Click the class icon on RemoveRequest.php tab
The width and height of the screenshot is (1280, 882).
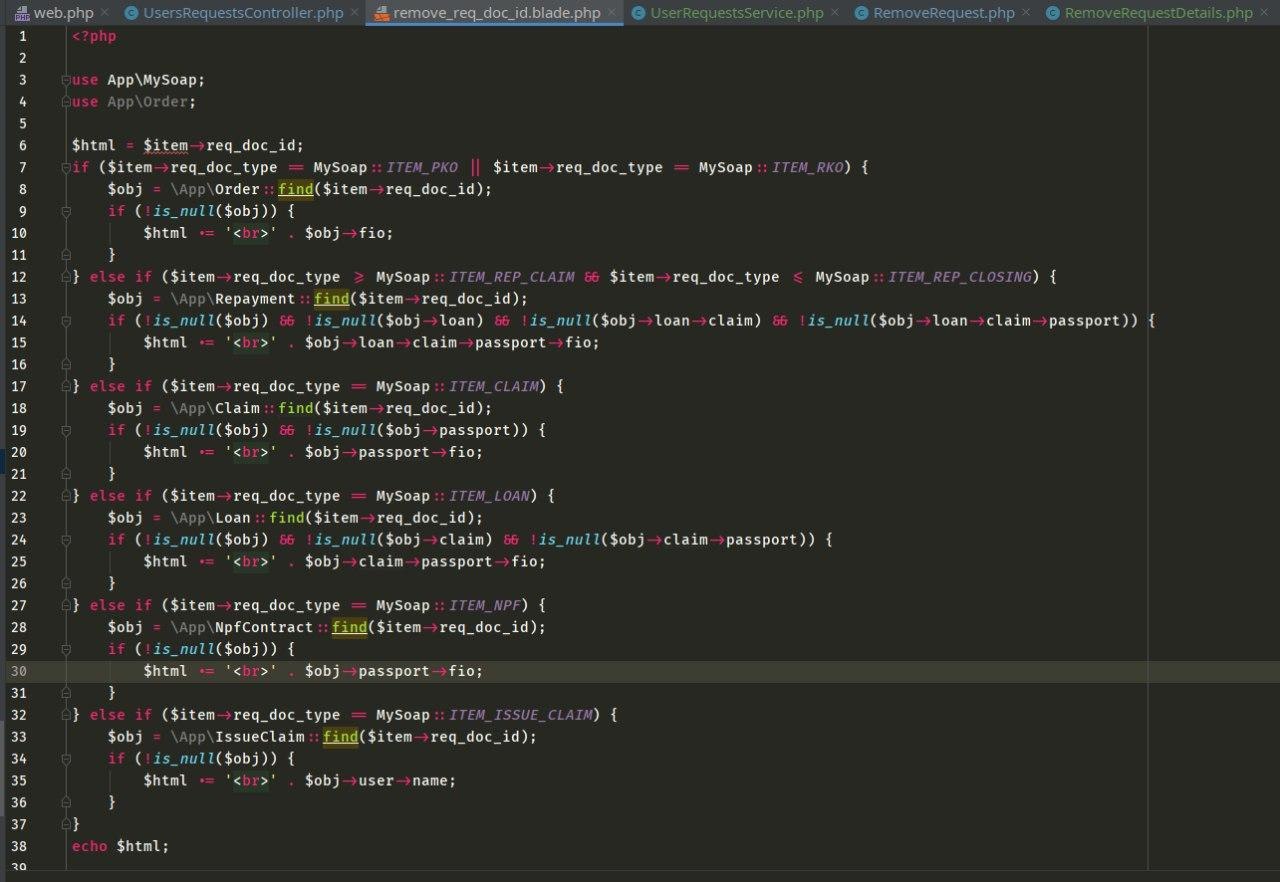pyautogui.click(x=861, y=13)
